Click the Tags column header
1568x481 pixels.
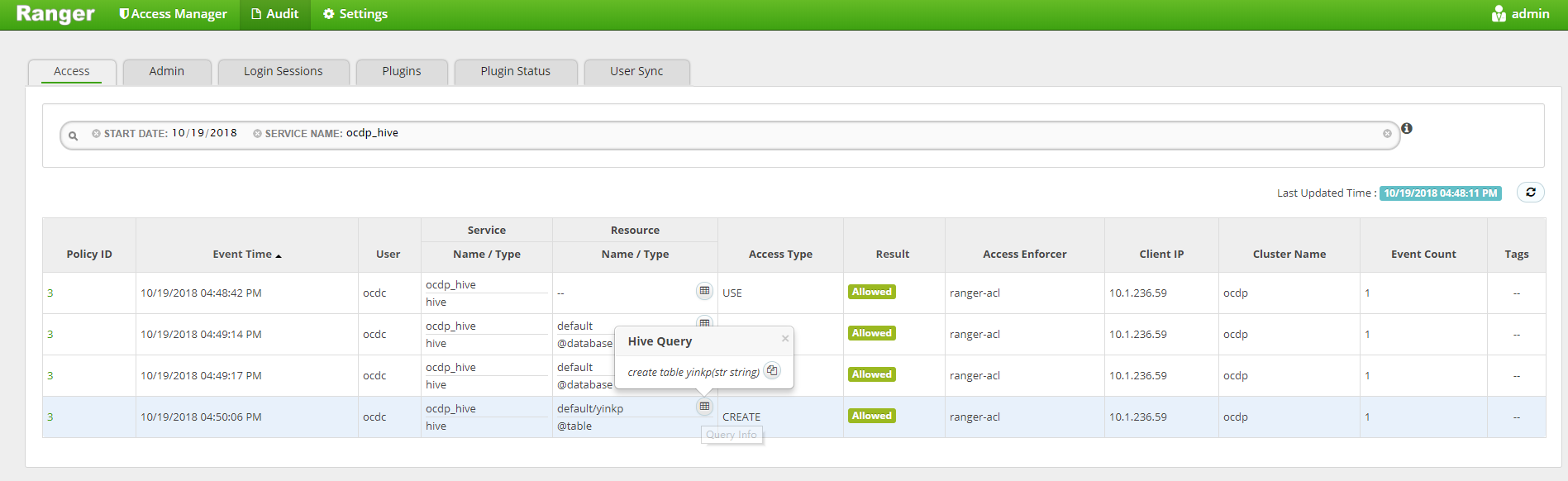[1517, 255]
